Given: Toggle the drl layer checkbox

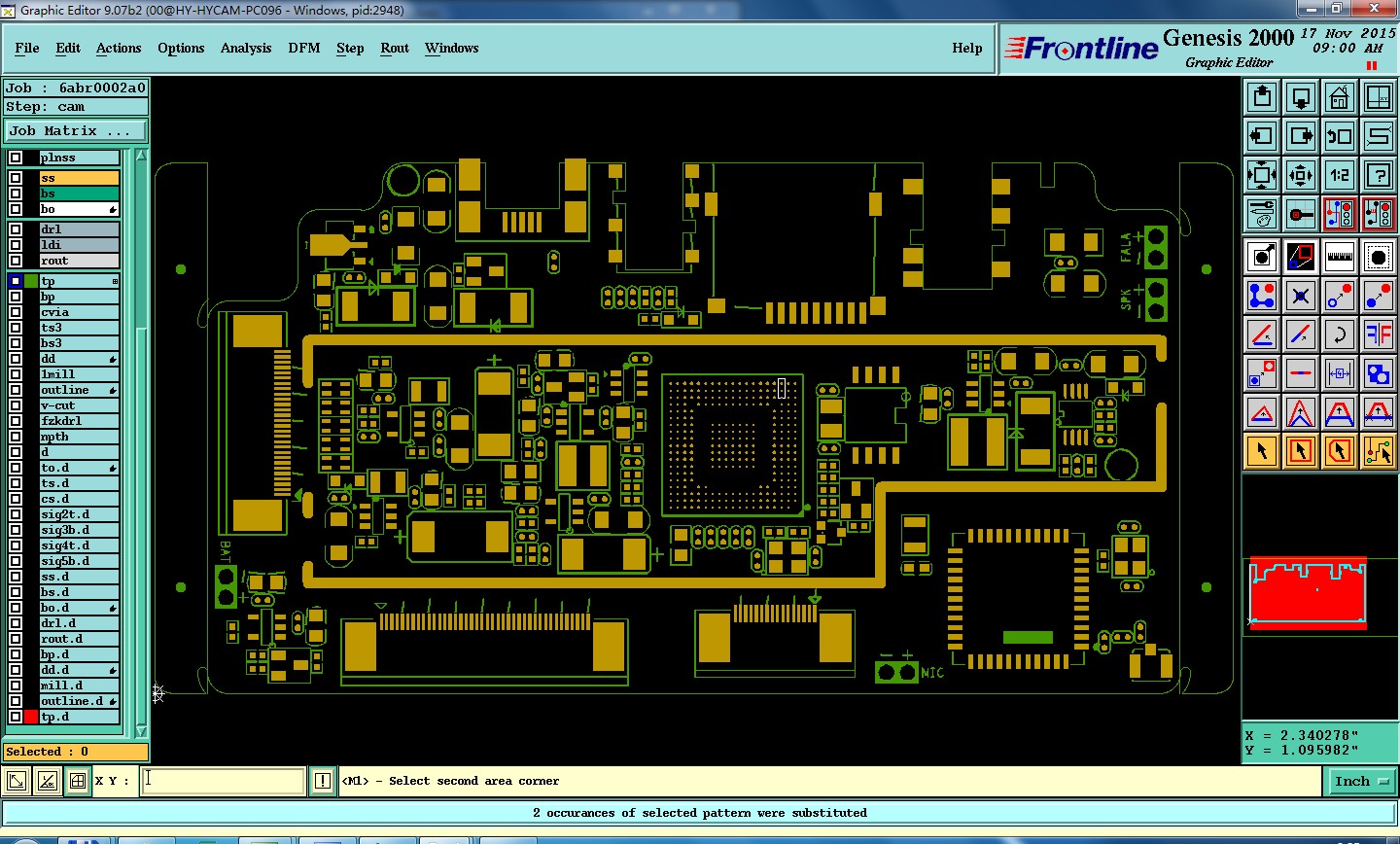Looking at the screenshot, I should tap(16, 229).
